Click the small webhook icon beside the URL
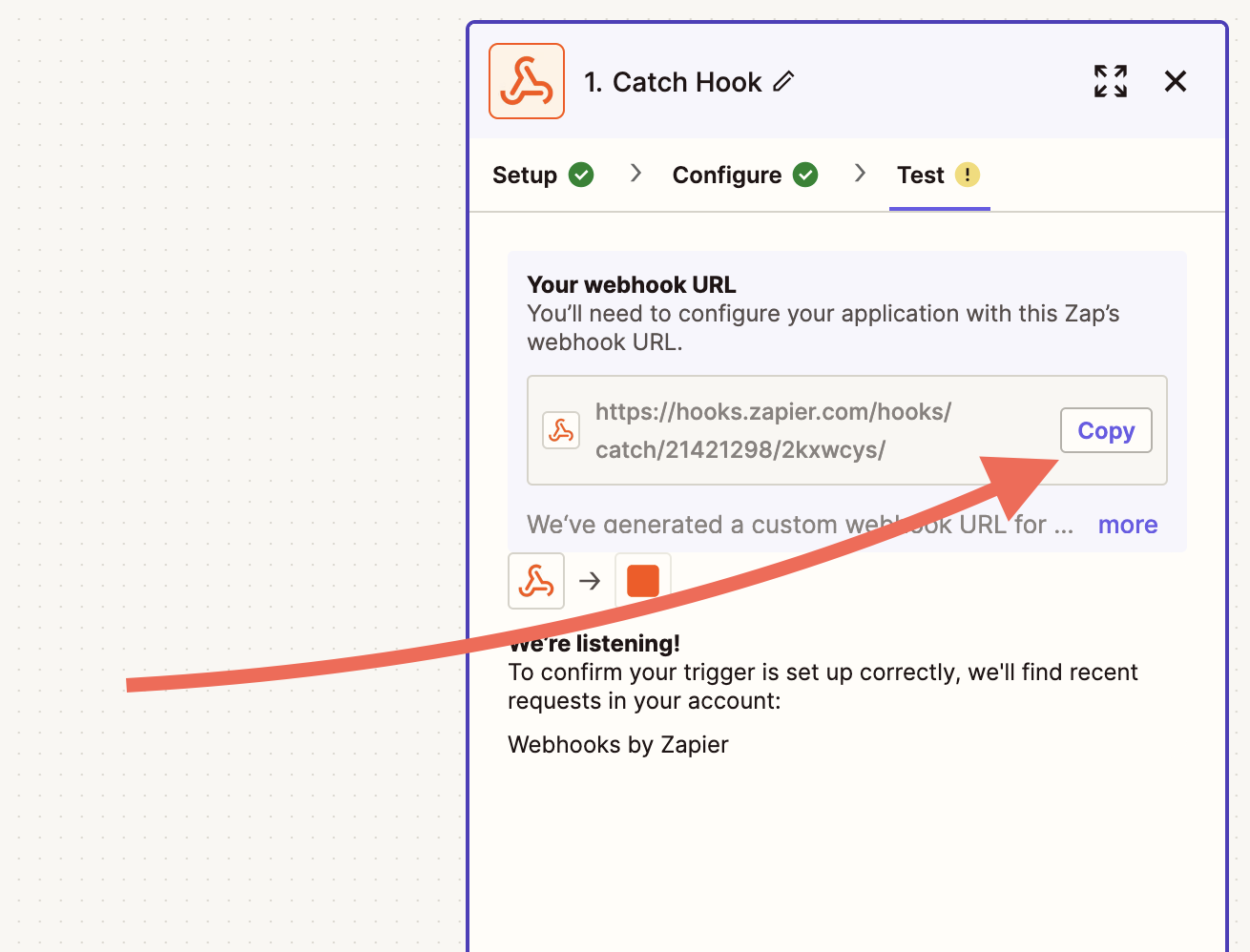The width and height of the screenshot is (1250, 952). tap(561, 430)
